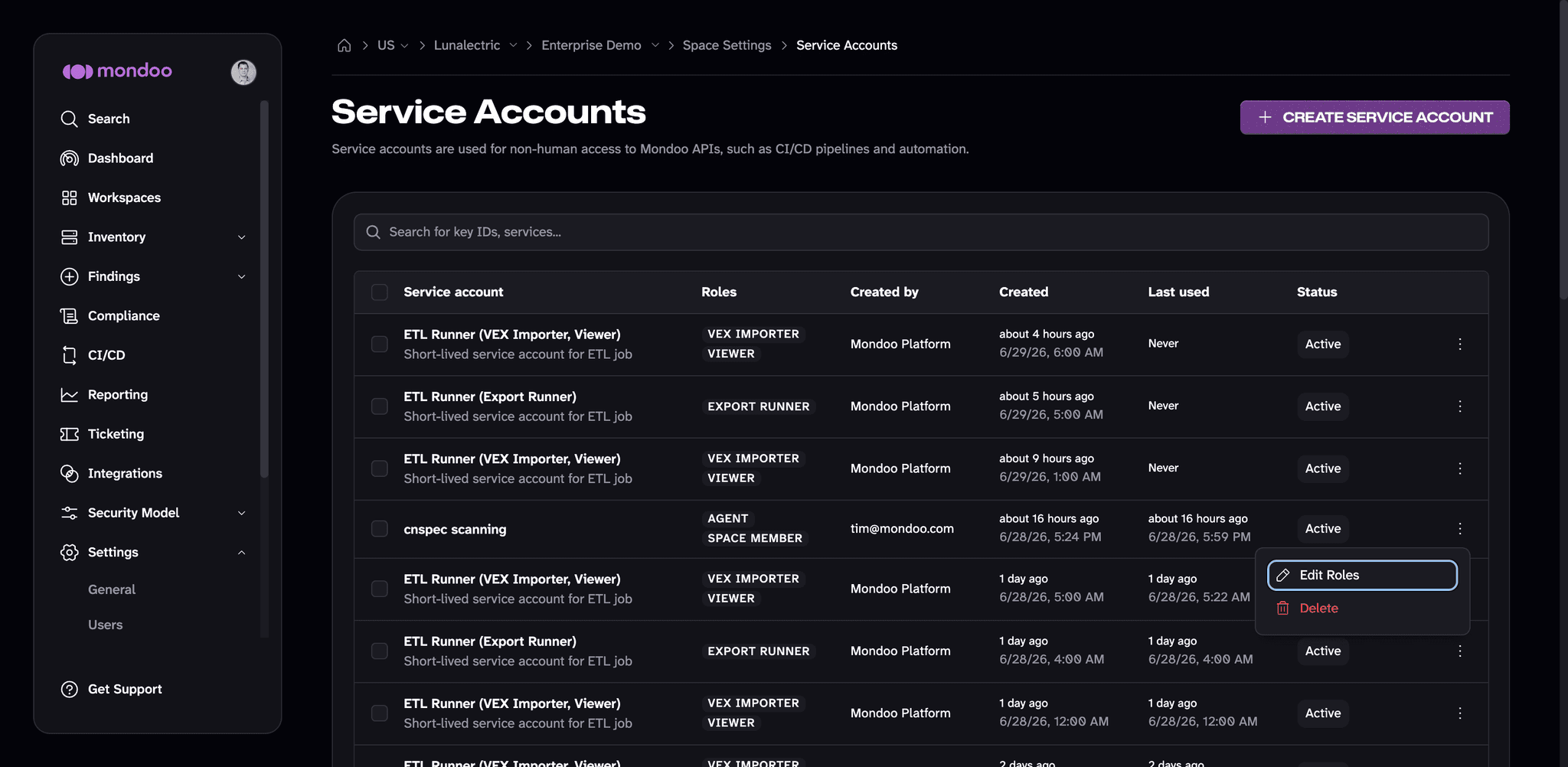
Task: Click the Status column header
Action: (1317, 292)
